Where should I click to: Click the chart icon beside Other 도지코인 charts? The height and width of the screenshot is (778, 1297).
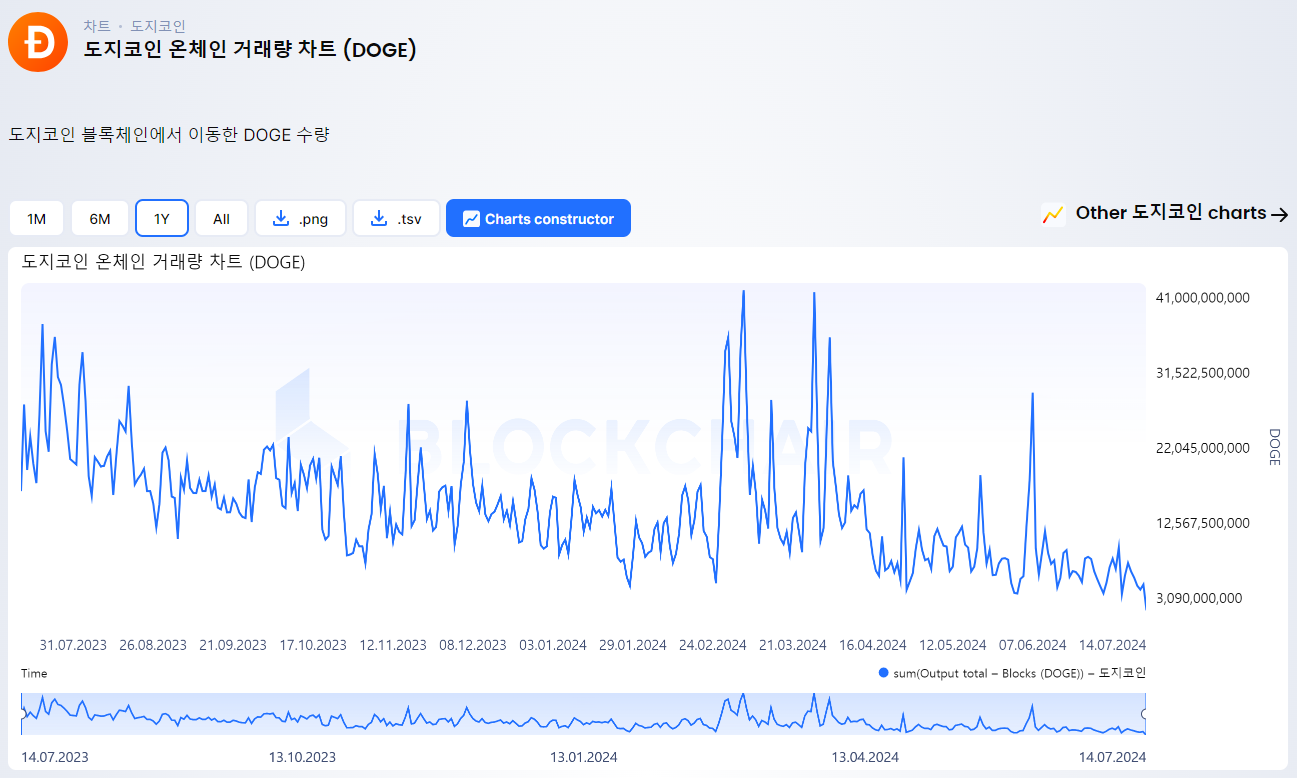pyautogui.click(x=1053, y=214)
